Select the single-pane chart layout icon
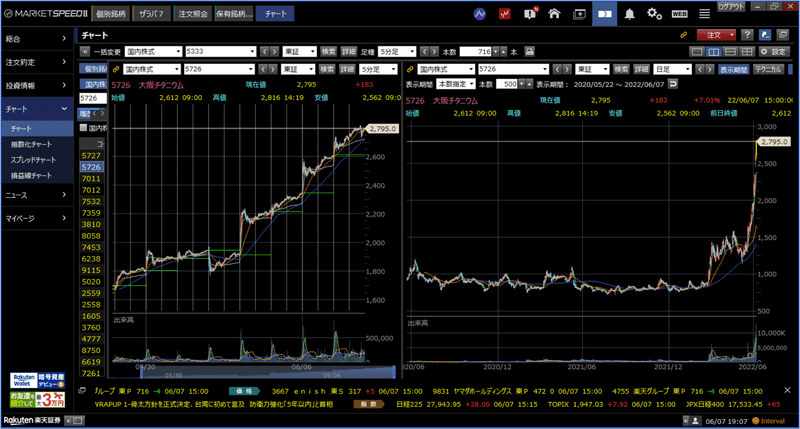The image size is (800, 429). tap(697, 52)
